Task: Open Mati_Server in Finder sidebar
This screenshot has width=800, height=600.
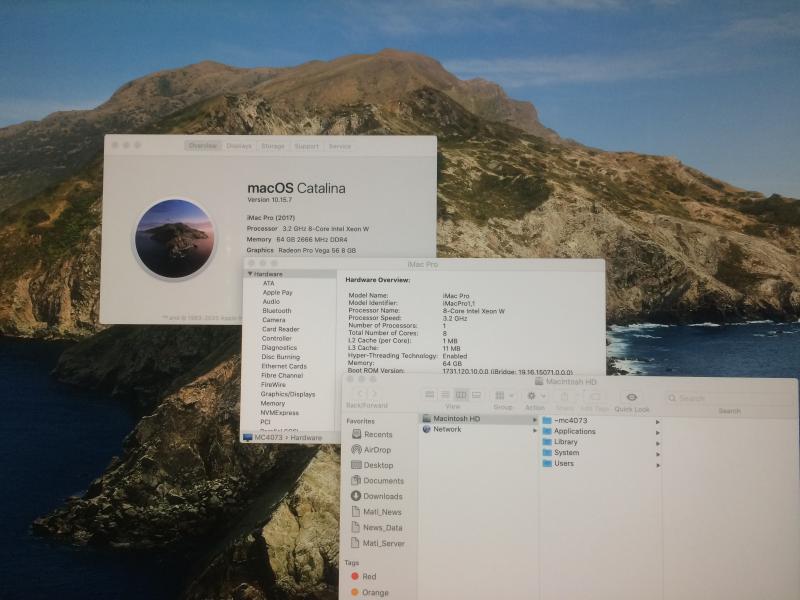Action: coord(378,543)
